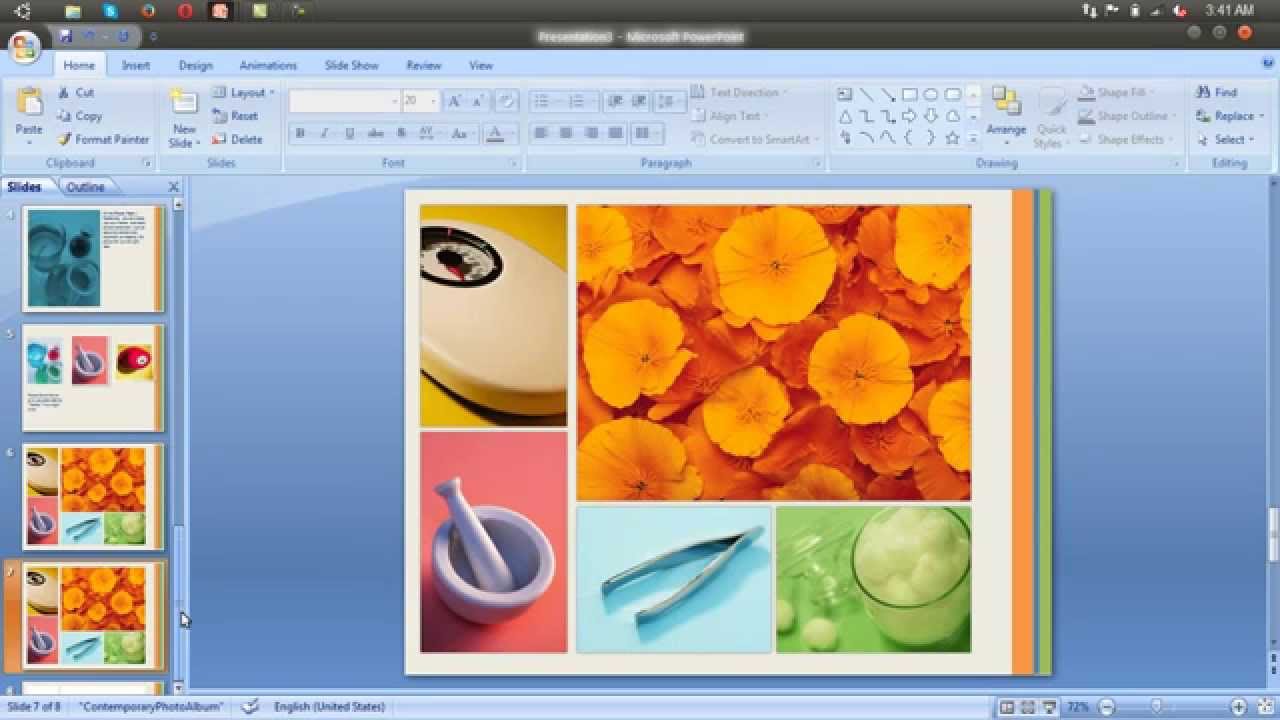Open the Animations tab

click(x=268, y=65)
